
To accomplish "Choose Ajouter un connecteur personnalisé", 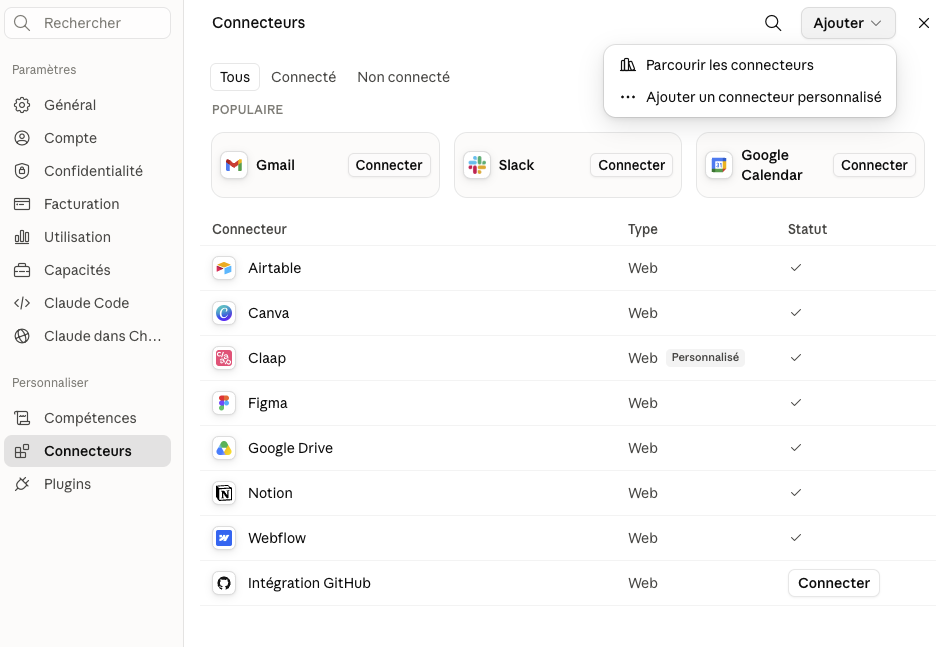I will [749, 97].
